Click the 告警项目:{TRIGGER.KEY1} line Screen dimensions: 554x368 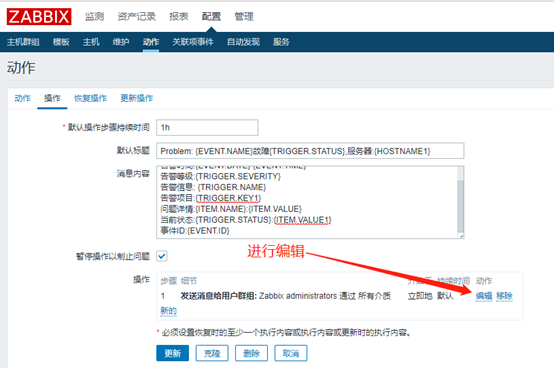pos(211,198)
